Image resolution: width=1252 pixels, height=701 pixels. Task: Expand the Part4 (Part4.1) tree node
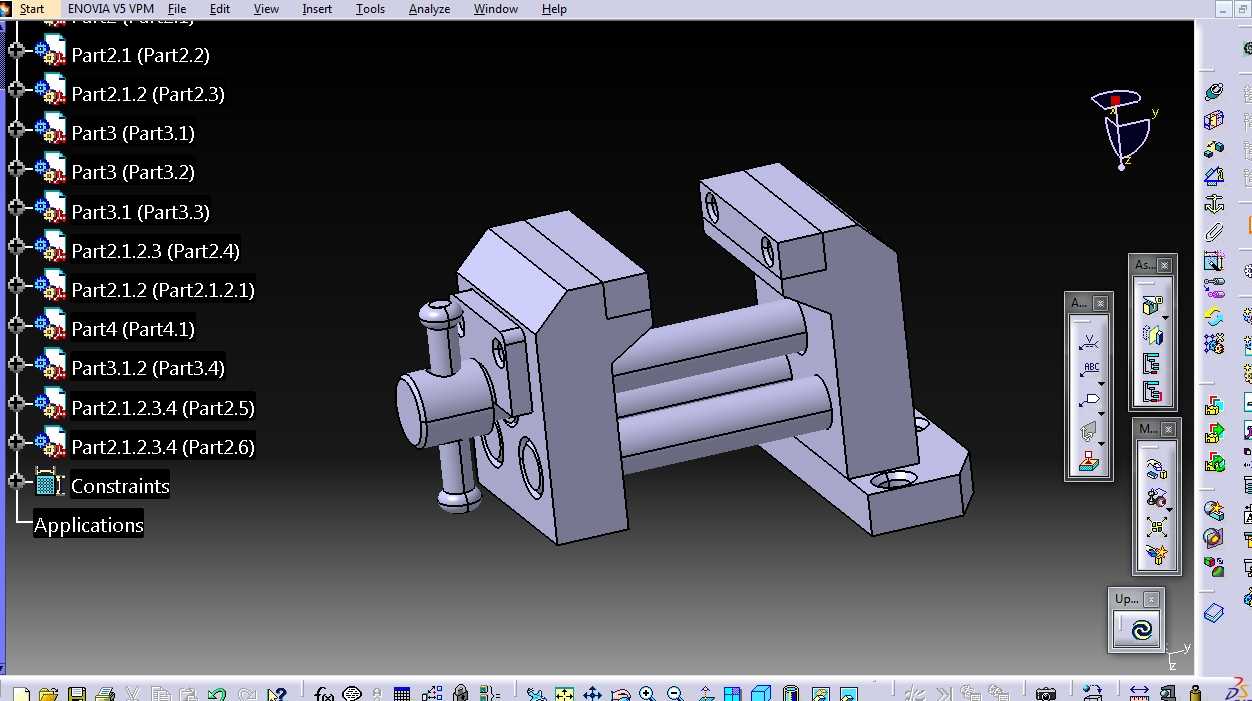tap(16, 325)
